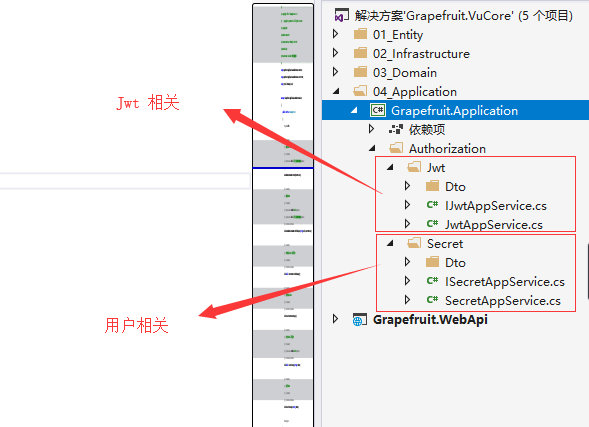Click the C# icon of SecretAppService.cs
This screenshot has height=427, width=589.
pos(432,300)
